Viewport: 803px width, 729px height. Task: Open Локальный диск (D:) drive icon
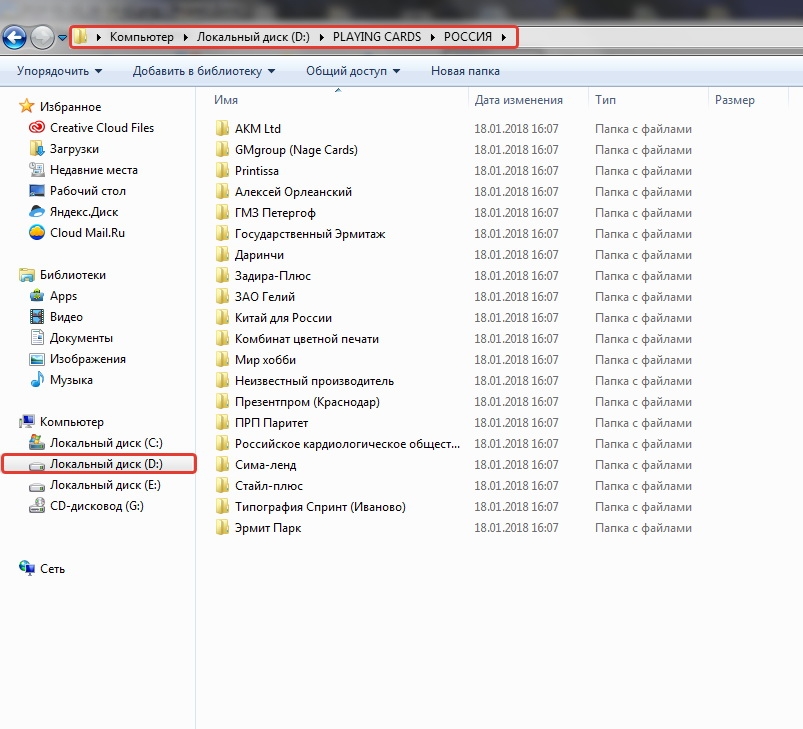pos(37,465)
